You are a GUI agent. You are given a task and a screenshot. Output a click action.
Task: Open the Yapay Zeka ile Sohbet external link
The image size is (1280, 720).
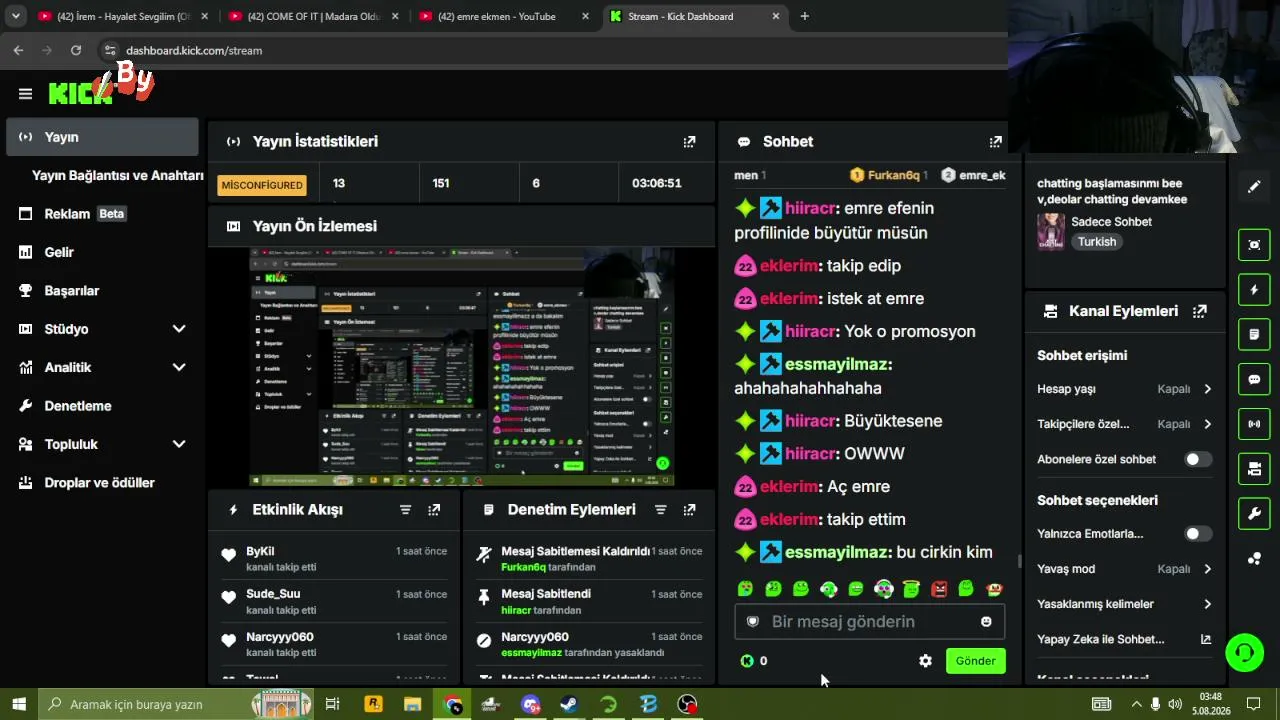[x=1206, y=640]
